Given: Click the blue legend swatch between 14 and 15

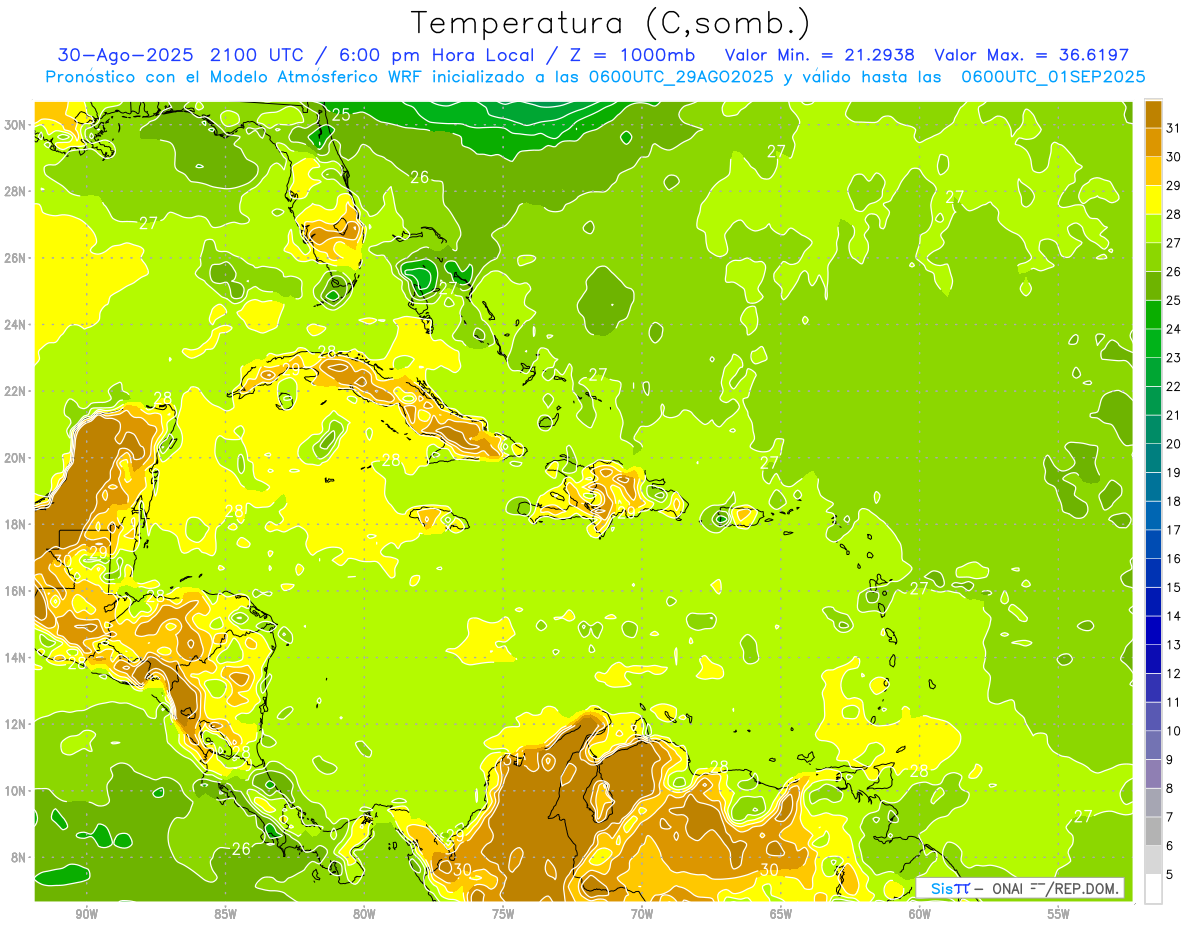Looking at the screenshot, I should 1154,602.
